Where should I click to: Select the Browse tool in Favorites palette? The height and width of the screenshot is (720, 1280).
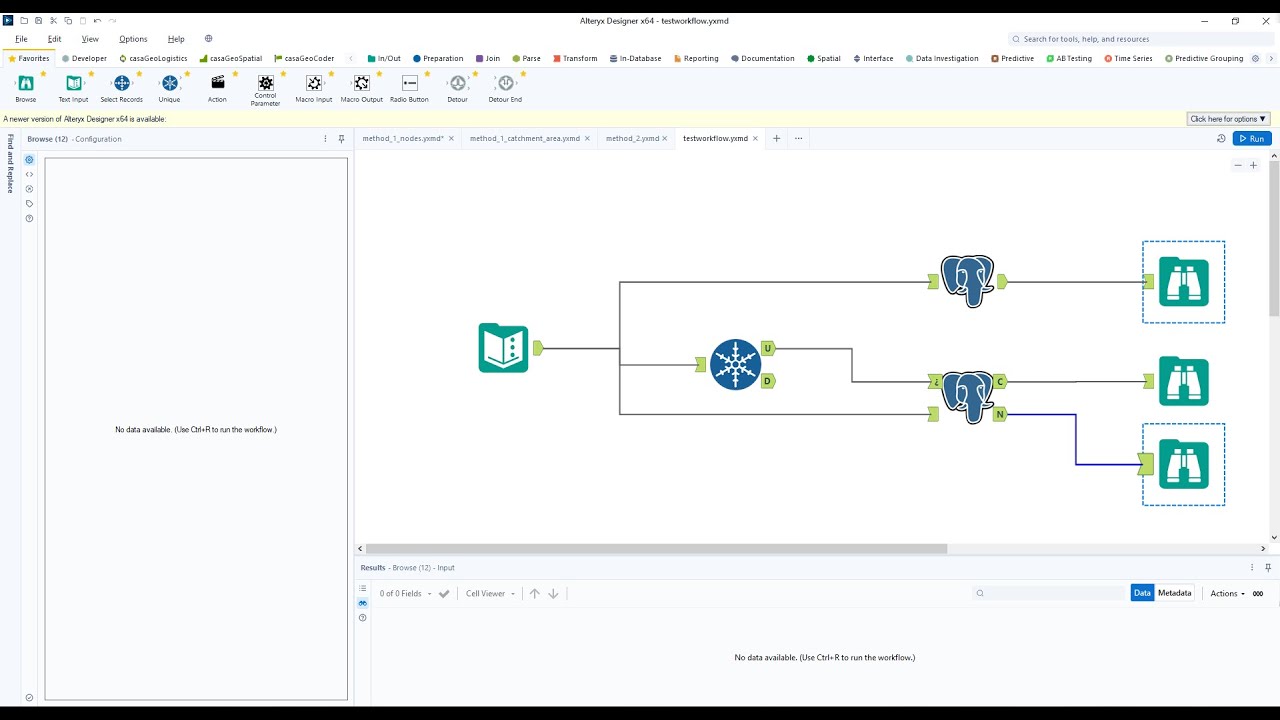click(26, 84)
